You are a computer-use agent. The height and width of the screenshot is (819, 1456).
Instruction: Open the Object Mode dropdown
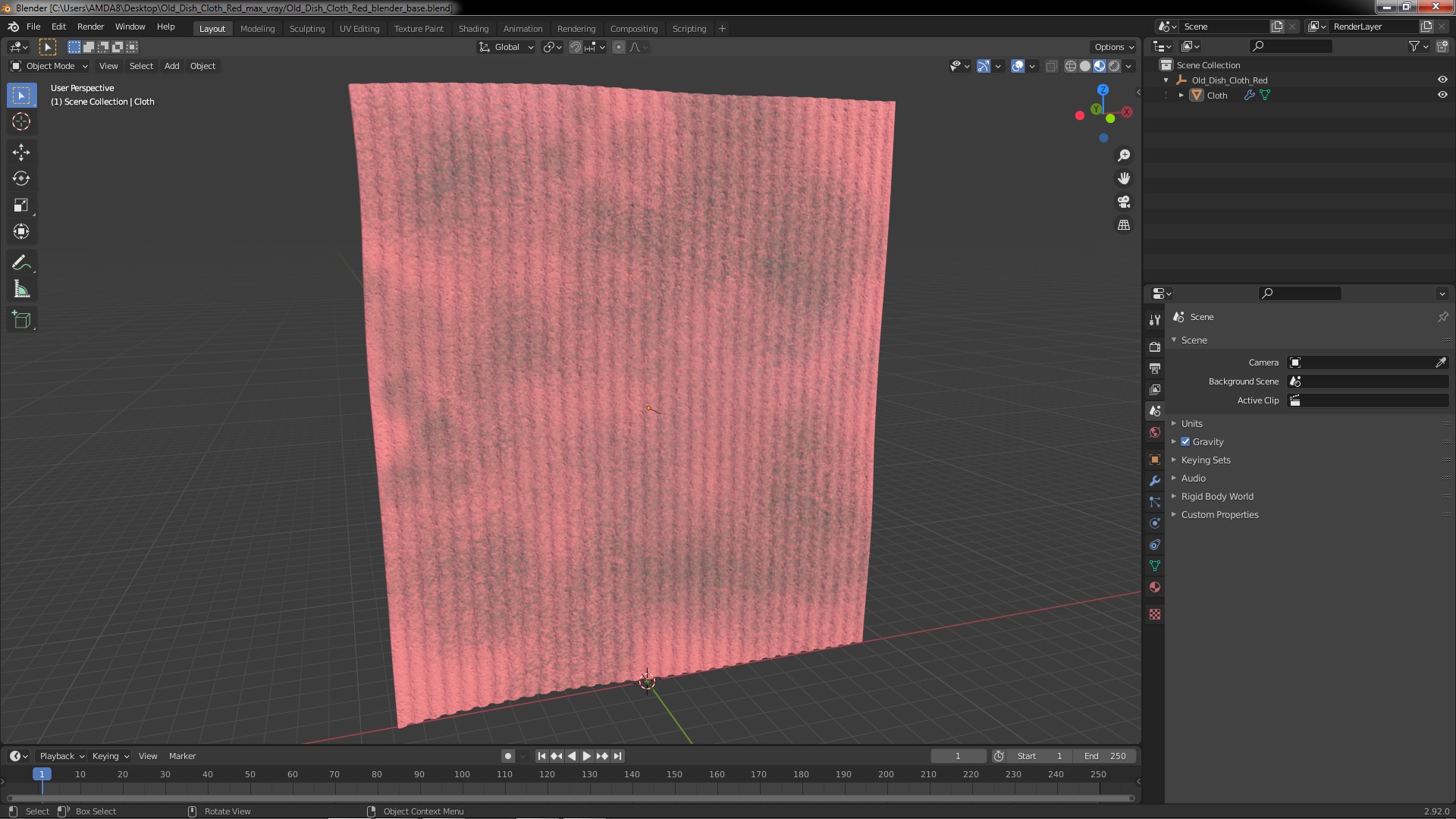pyautogui.click(x=50, y=66)
